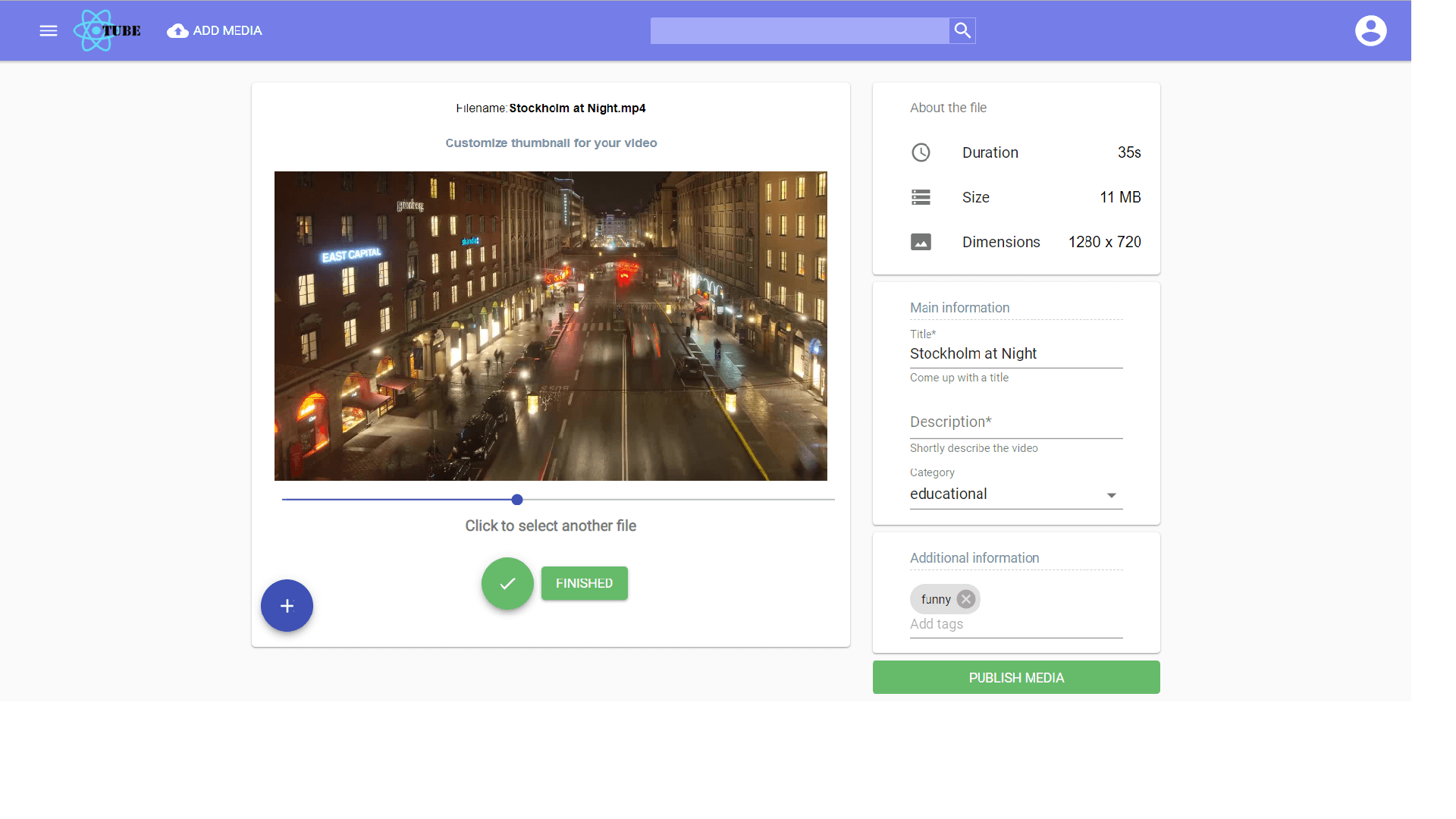Open the user account avatar menu
Screen dimensions: 1456x819
click(x=1370, y=31)
